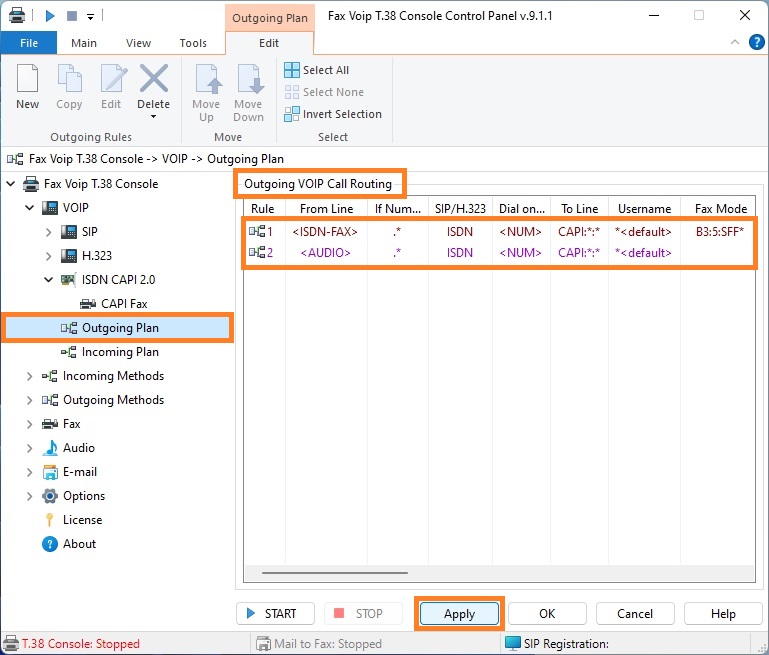Screen dimensions: 769x655
Task: Open the File menu tab
Action: [x=29, y=43]
